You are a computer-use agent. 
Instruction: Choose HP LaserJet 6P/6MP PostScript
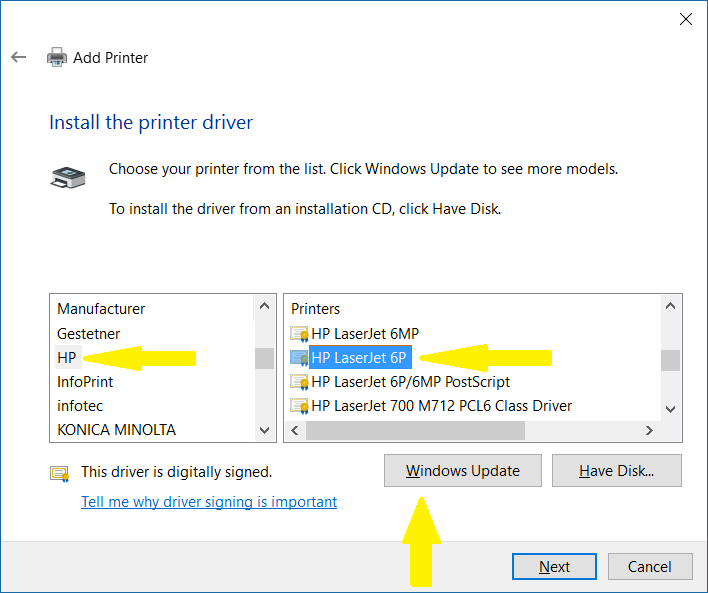coord(410,382)
